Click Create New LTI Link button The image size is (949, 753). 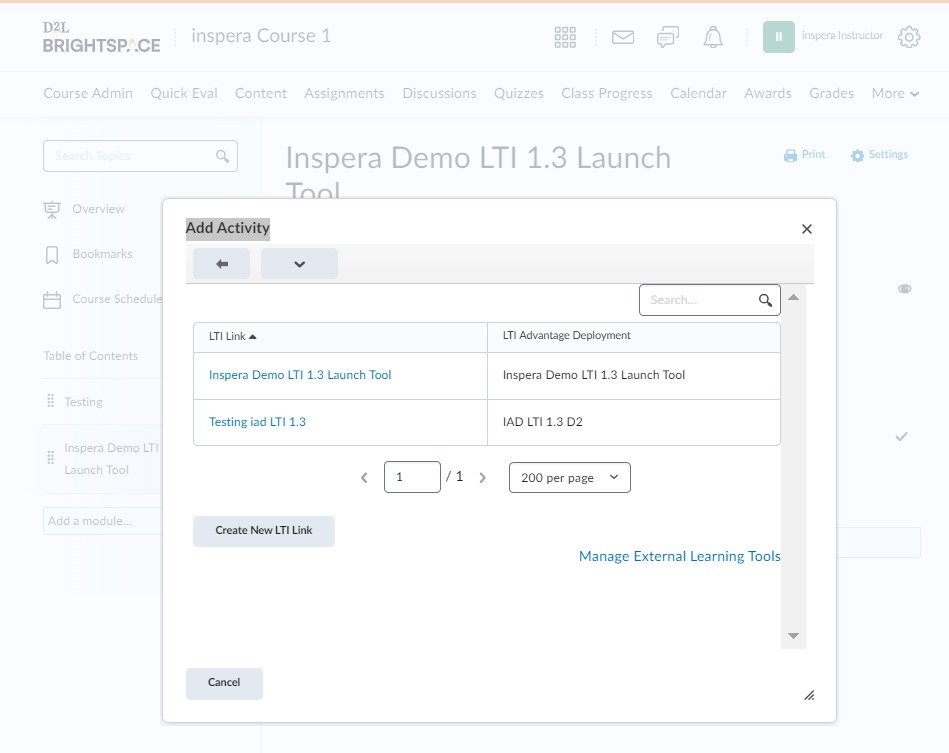(x=264, y=531)
